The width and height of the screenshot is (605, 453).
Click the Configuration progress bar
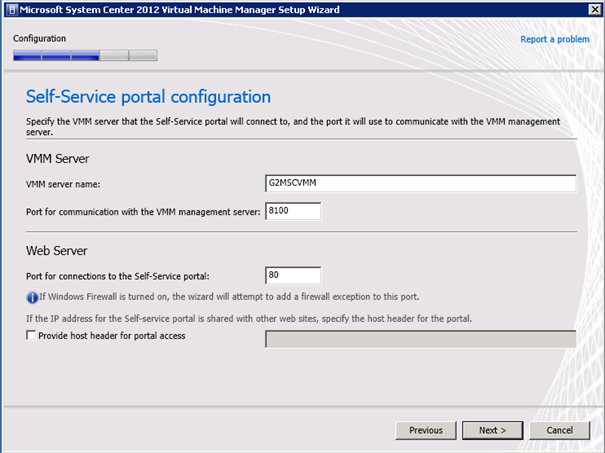pos(85,56)
